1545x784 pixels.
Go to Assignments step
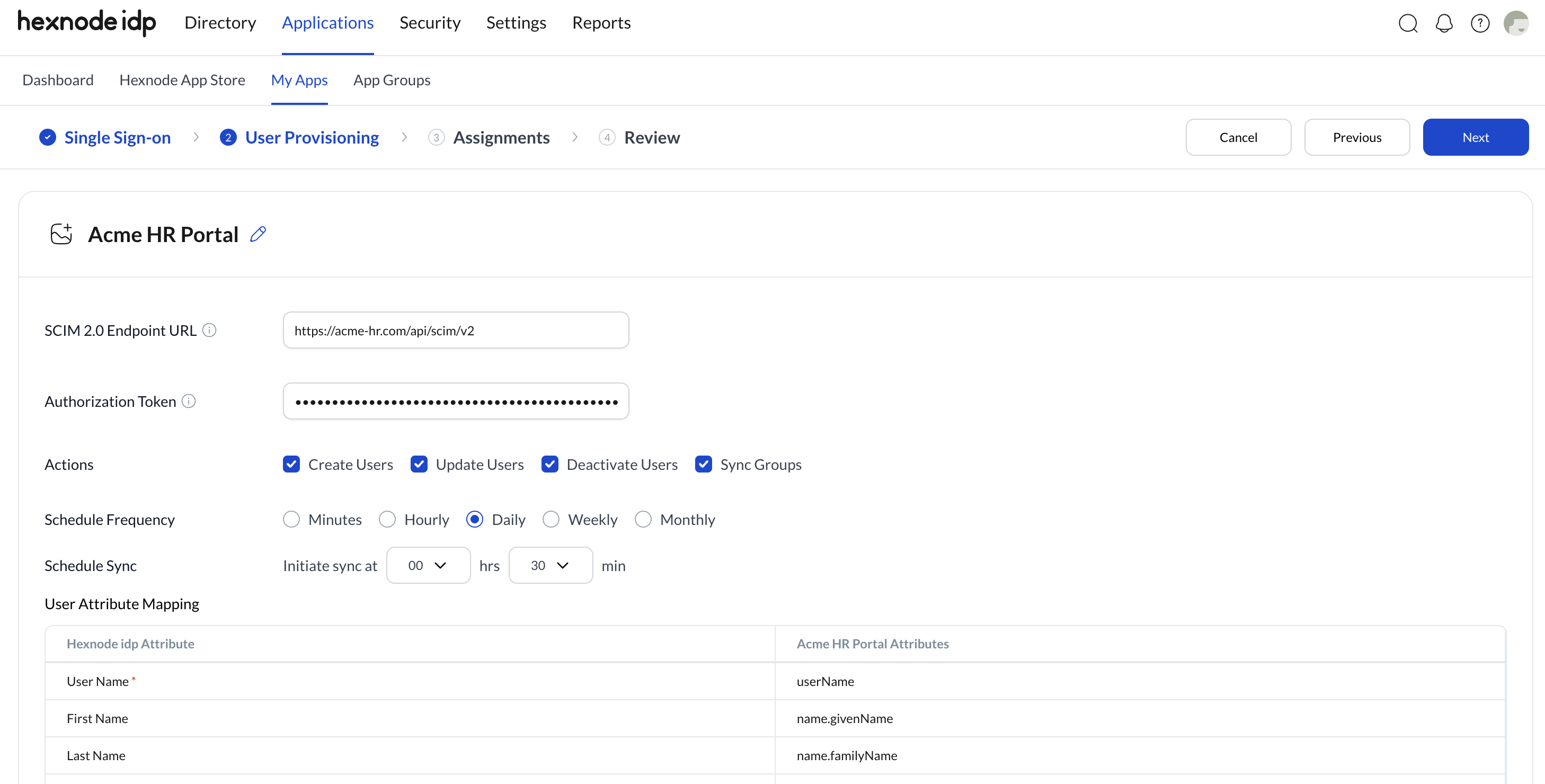click(x=501, y=137)
